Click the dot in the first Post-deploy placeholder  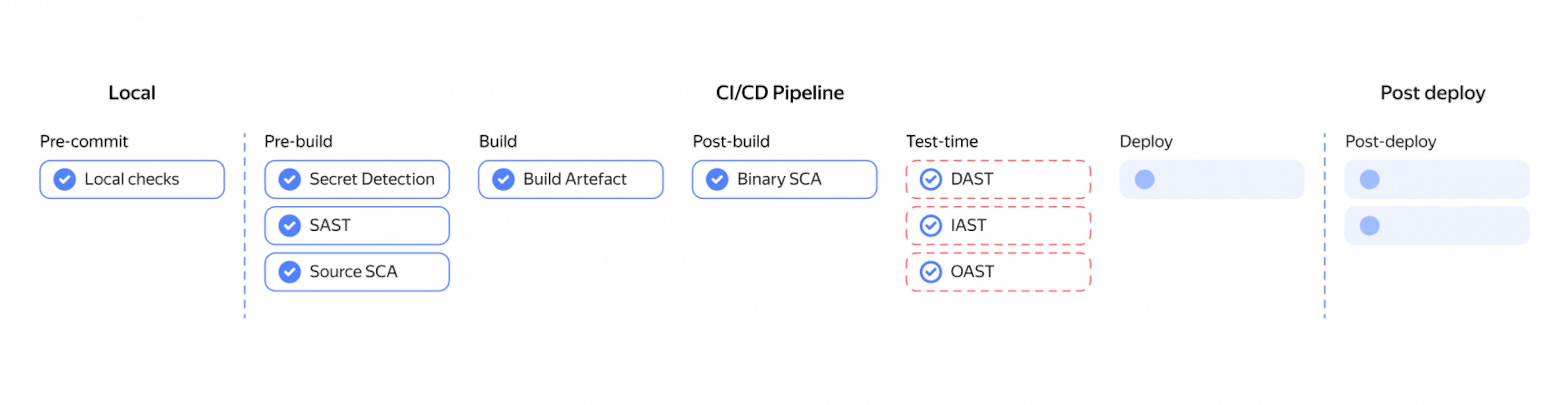[1370, 179]
